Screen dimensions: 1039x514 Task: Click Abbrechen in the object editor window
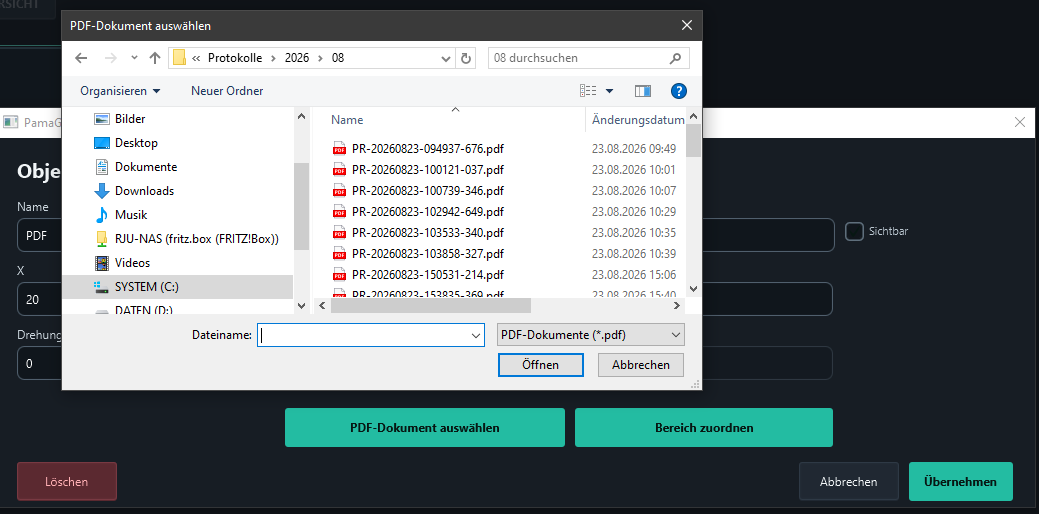point(849,482)
